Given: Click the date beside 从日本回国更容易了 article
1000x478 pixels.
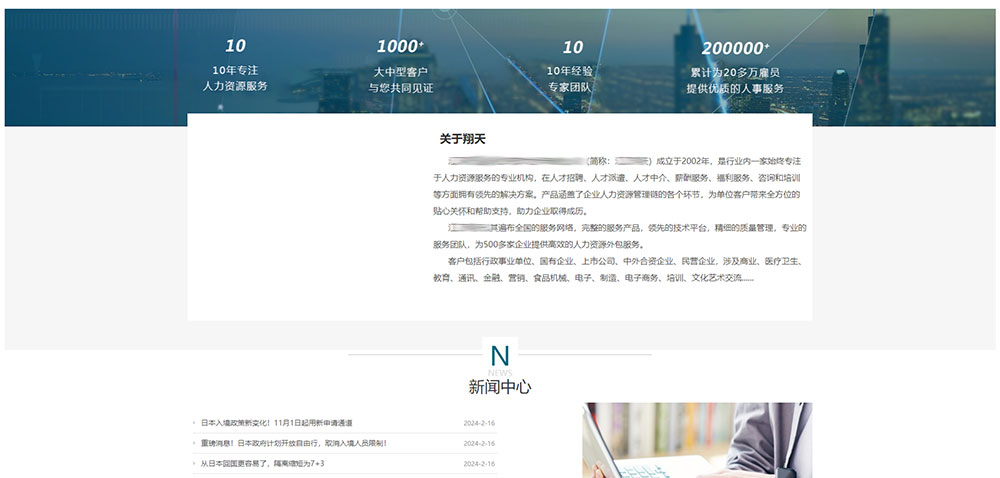Looking at the screenshot, I should [x=479, y=464].
